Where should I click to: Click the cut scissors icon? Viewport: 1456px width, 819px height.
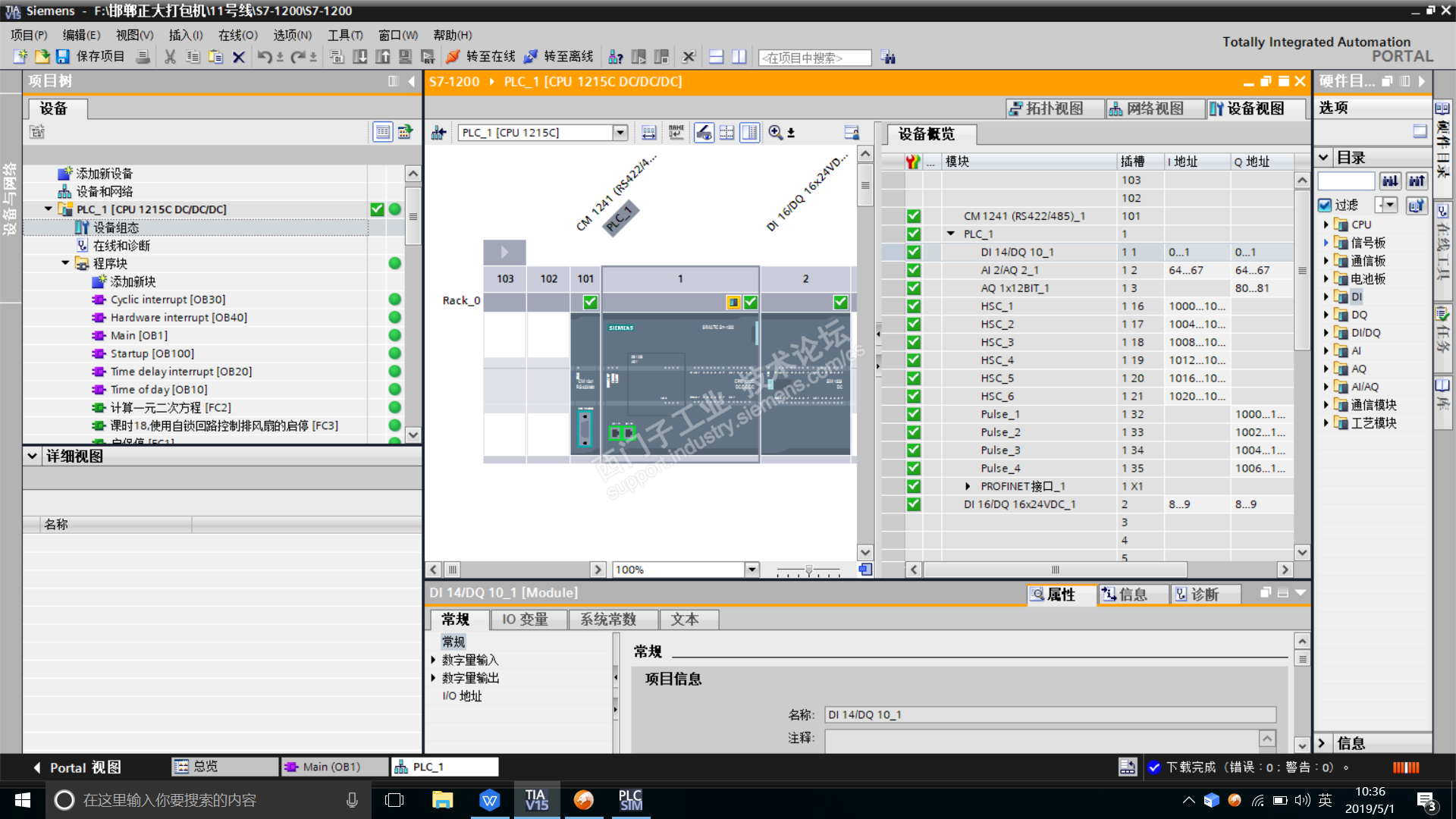[170, 57]
